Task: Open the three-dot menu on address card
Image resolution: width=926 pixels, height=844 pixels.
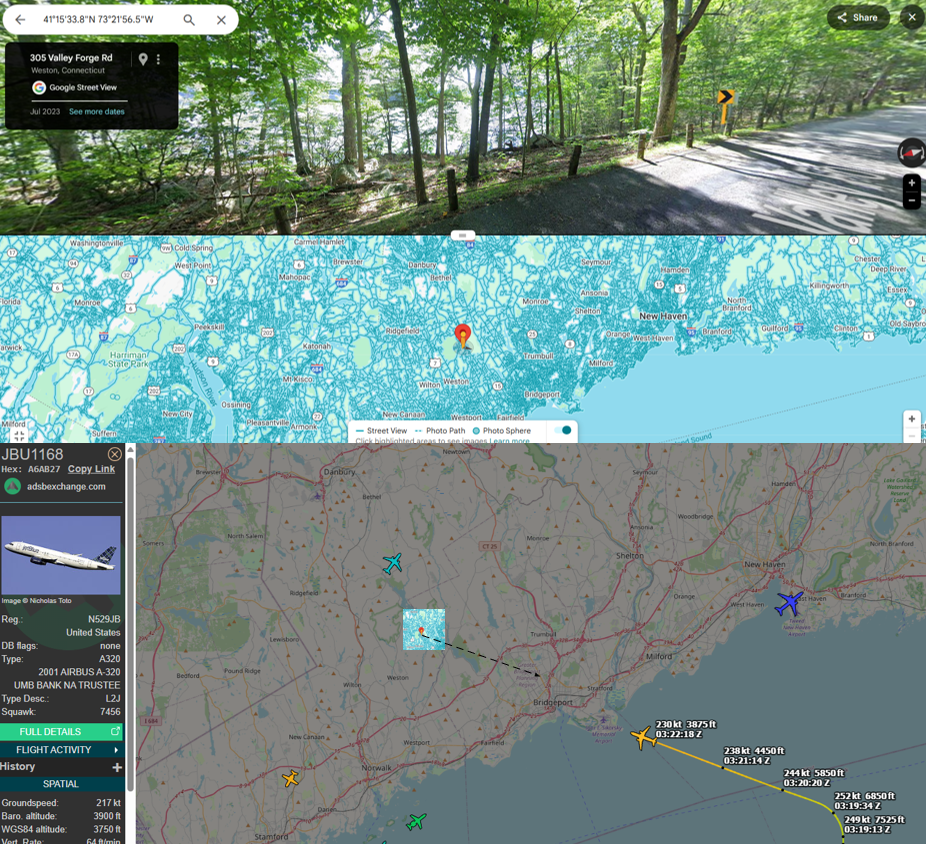Action: coord(158,60)
